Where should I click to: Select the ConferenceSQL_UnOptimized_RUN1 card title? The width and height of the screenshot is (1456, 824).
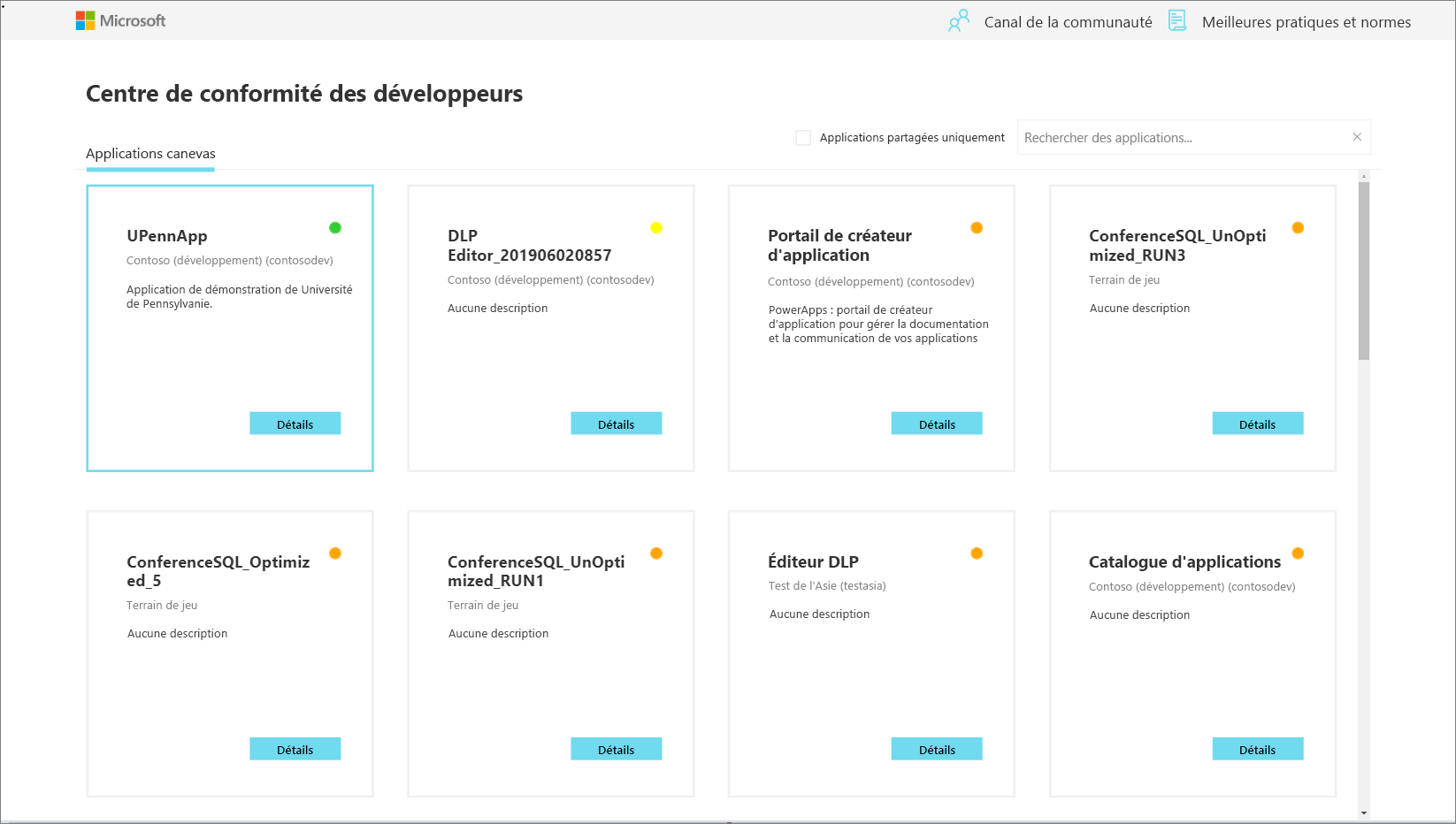536,571
